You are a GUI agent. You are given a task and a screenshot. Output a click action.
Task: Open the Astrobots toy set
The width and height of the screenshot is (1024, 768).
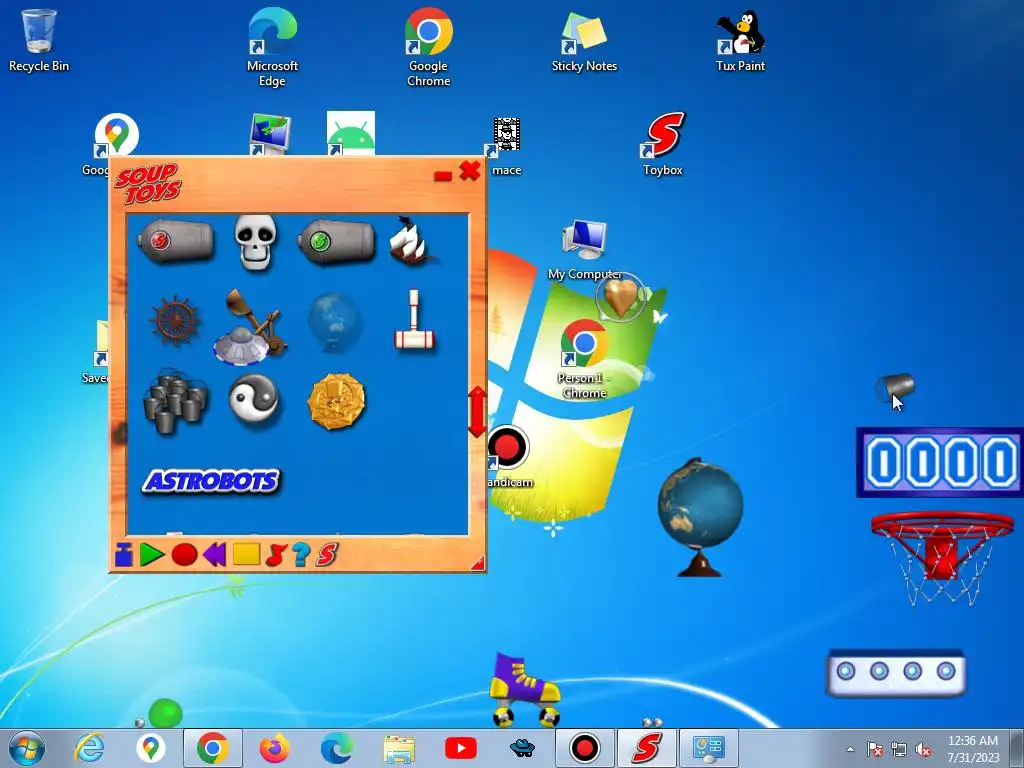pyautogui.click(x=211, y=481)
